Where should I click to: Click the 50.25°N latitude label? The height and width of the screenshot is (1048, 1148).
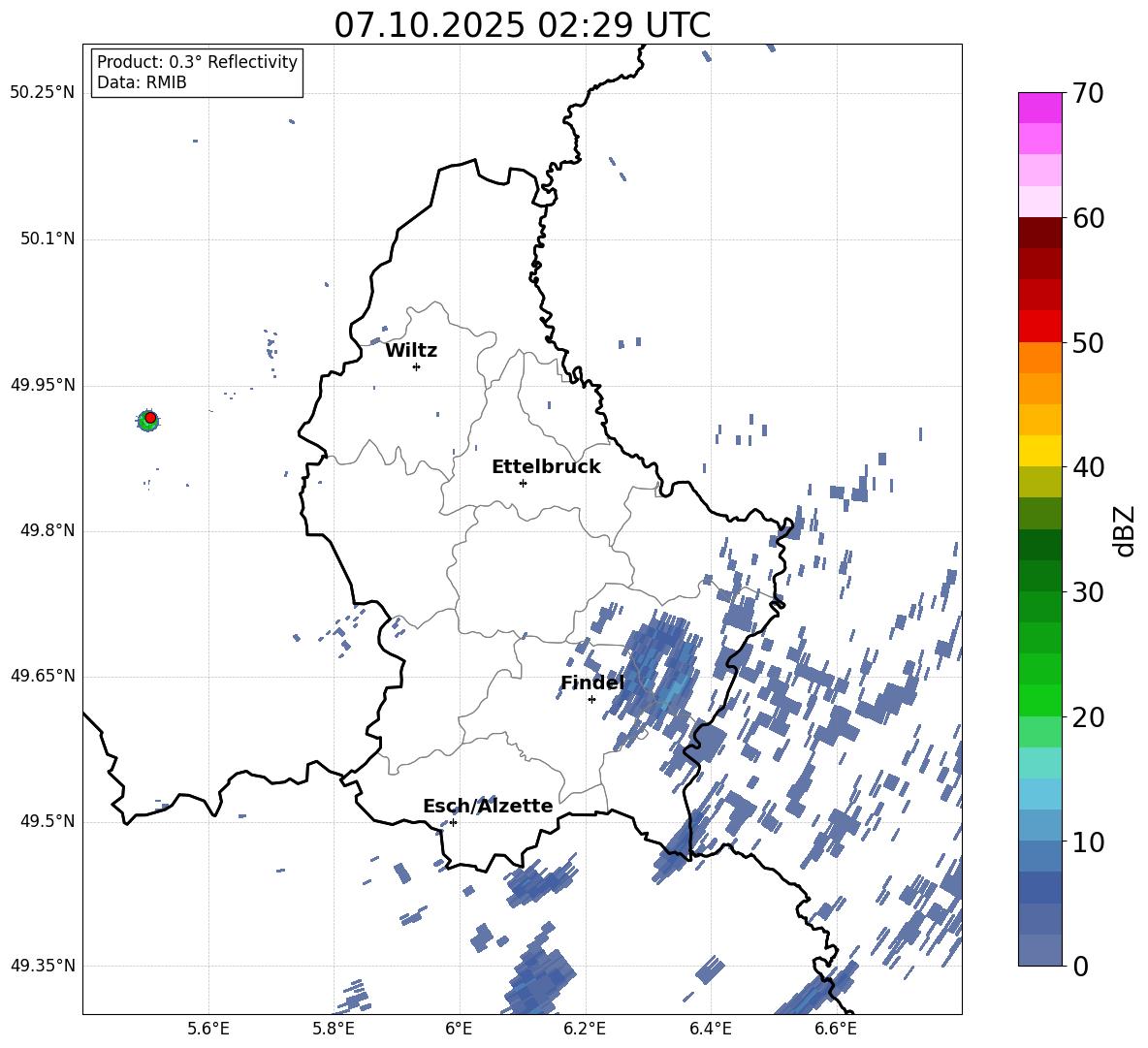tap(43, 93)
